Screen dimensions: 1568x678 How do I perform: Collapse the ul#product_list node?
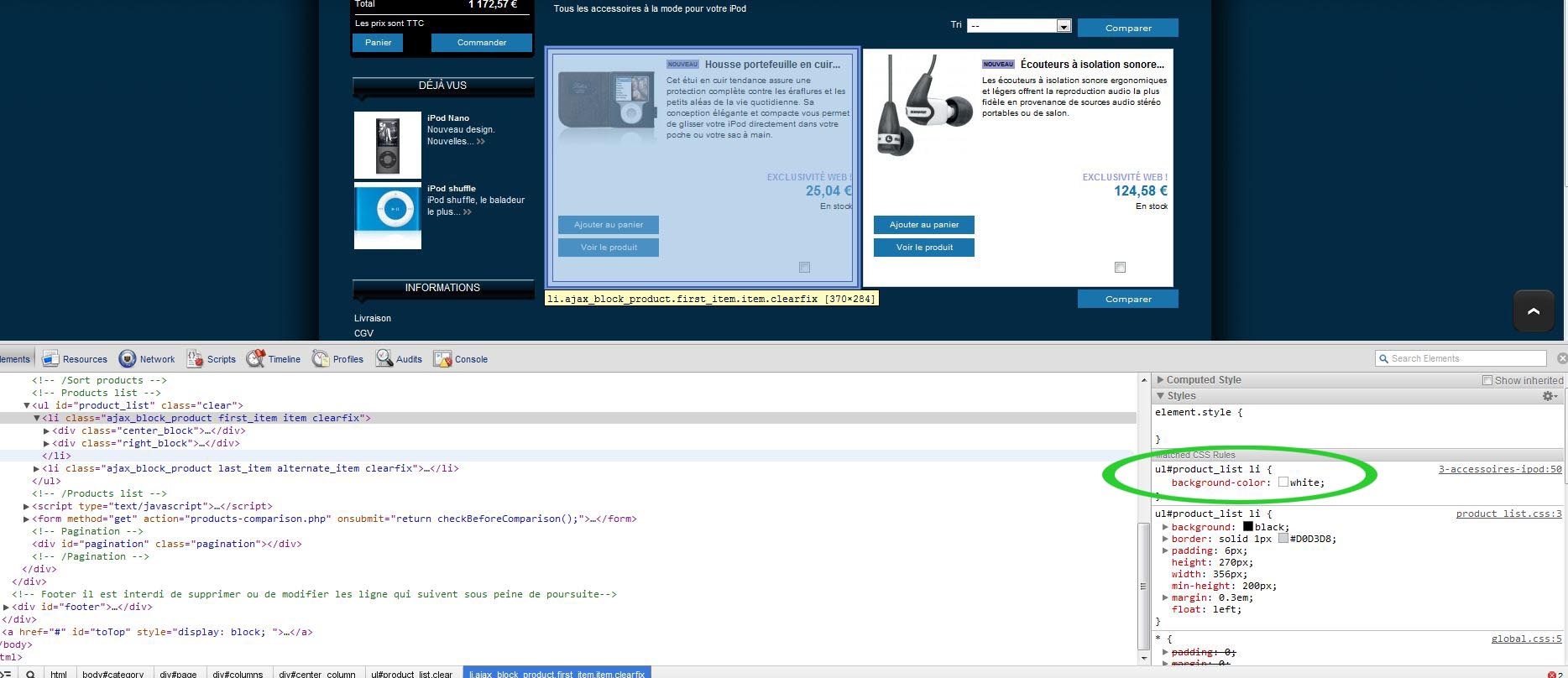[x=27, y=405]
